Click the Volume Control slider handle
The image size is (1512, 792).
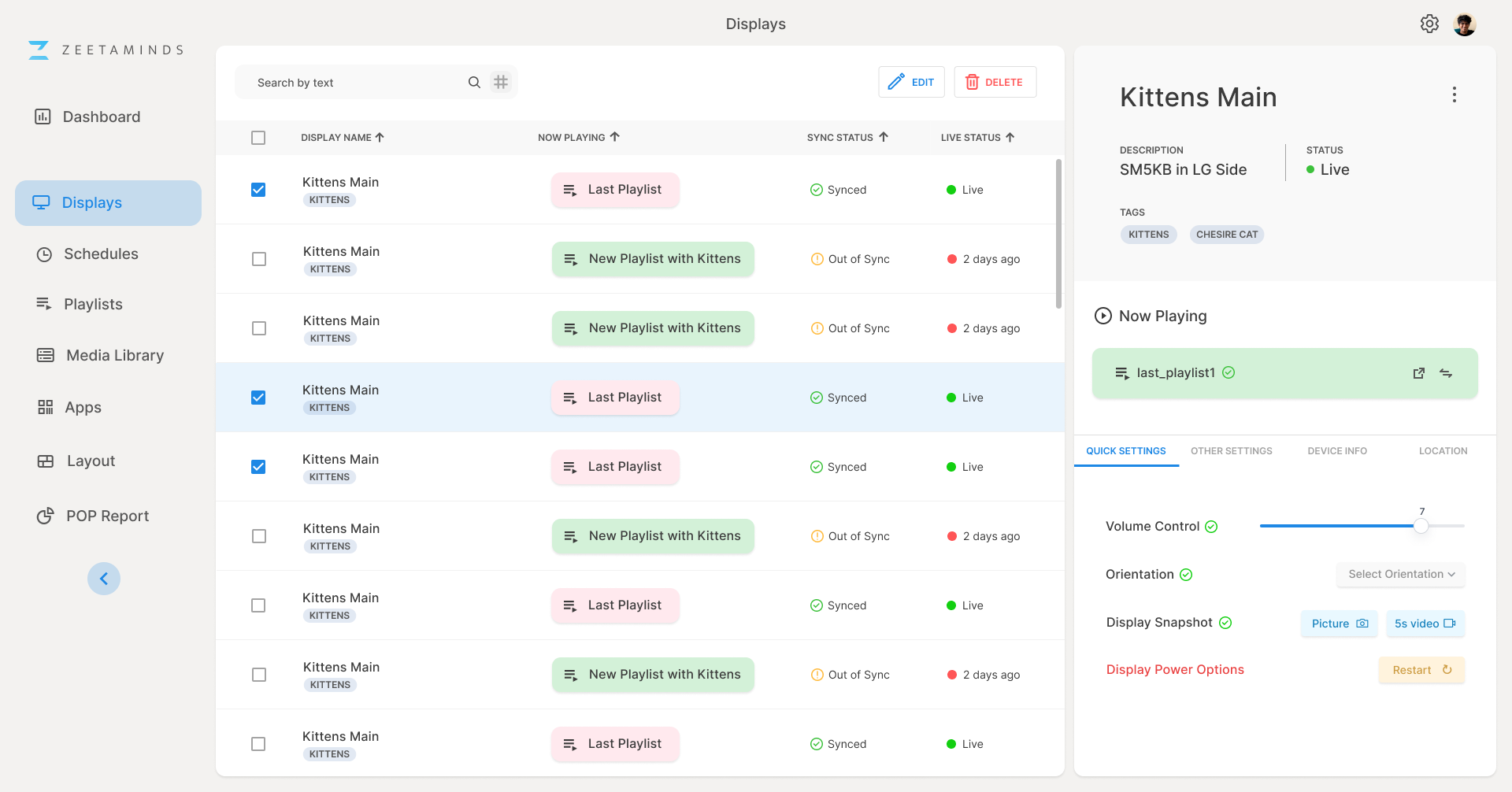[x=1421, y=526]
